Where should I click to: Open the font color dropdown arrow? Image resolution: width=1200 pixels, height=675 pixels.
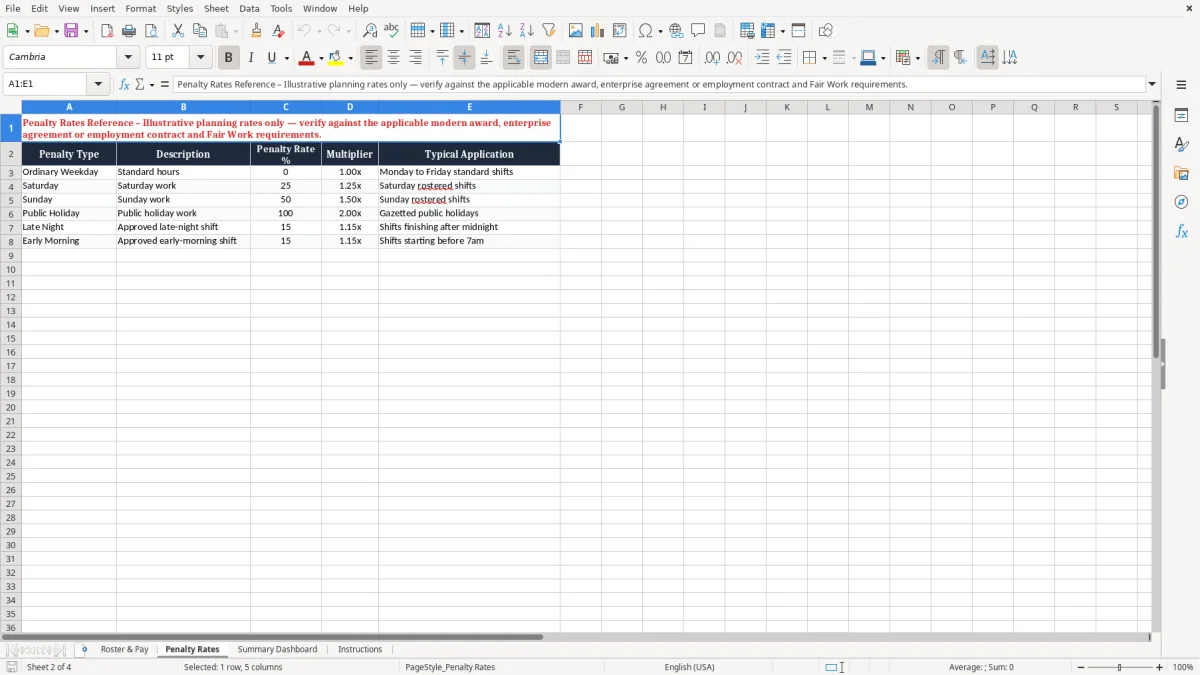pos(322,58)
